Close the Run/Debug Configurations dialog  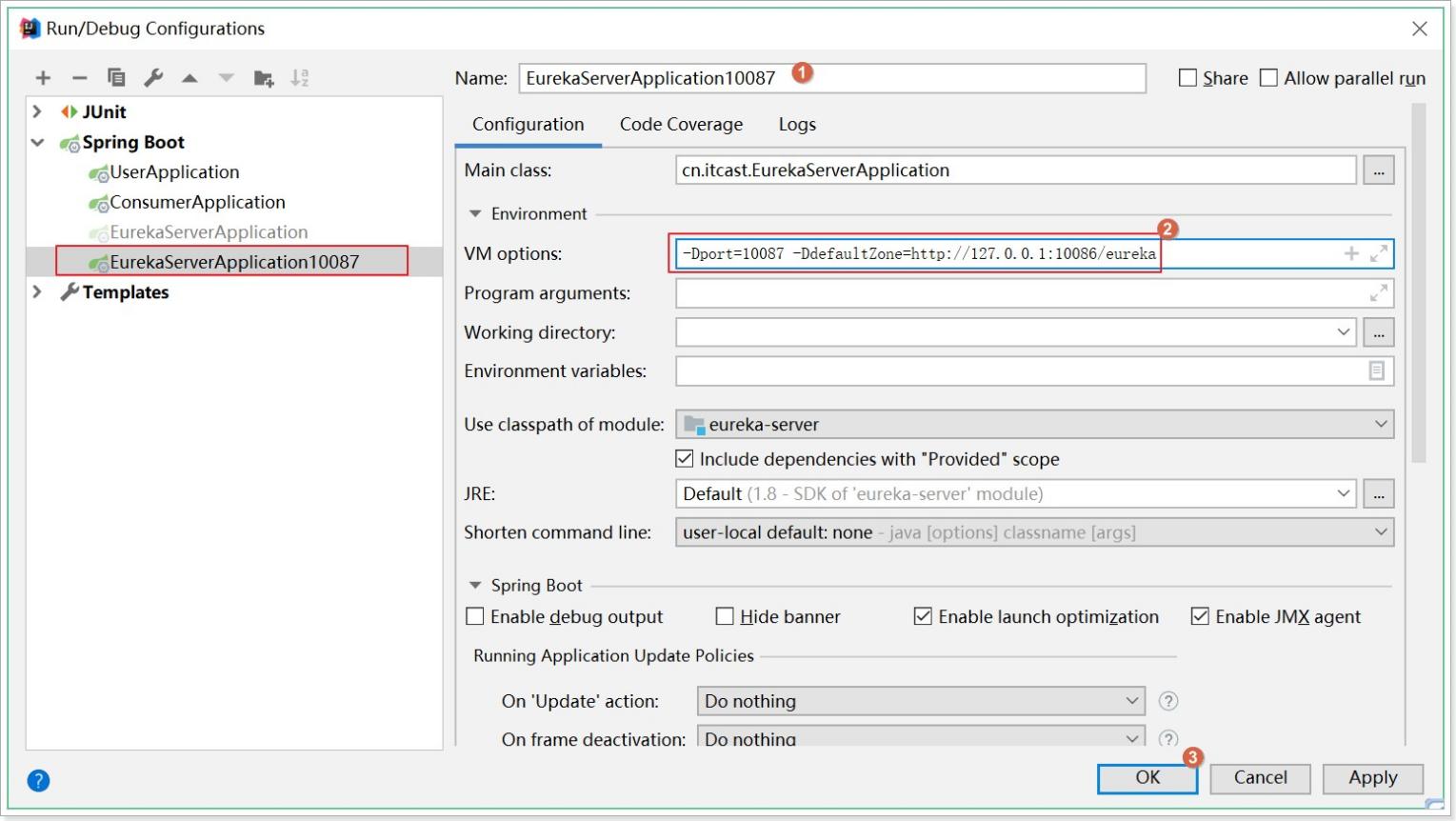coord(1420,29)
